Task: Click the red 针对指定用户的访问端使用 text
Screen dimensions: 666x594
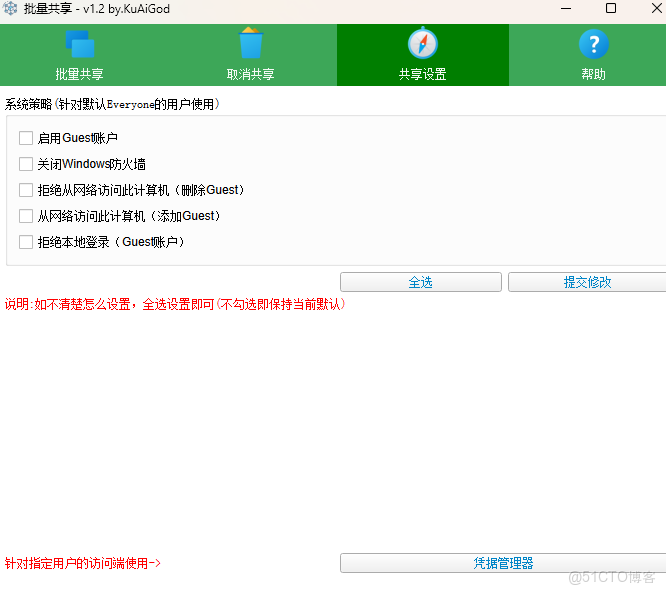Action: 83,563
